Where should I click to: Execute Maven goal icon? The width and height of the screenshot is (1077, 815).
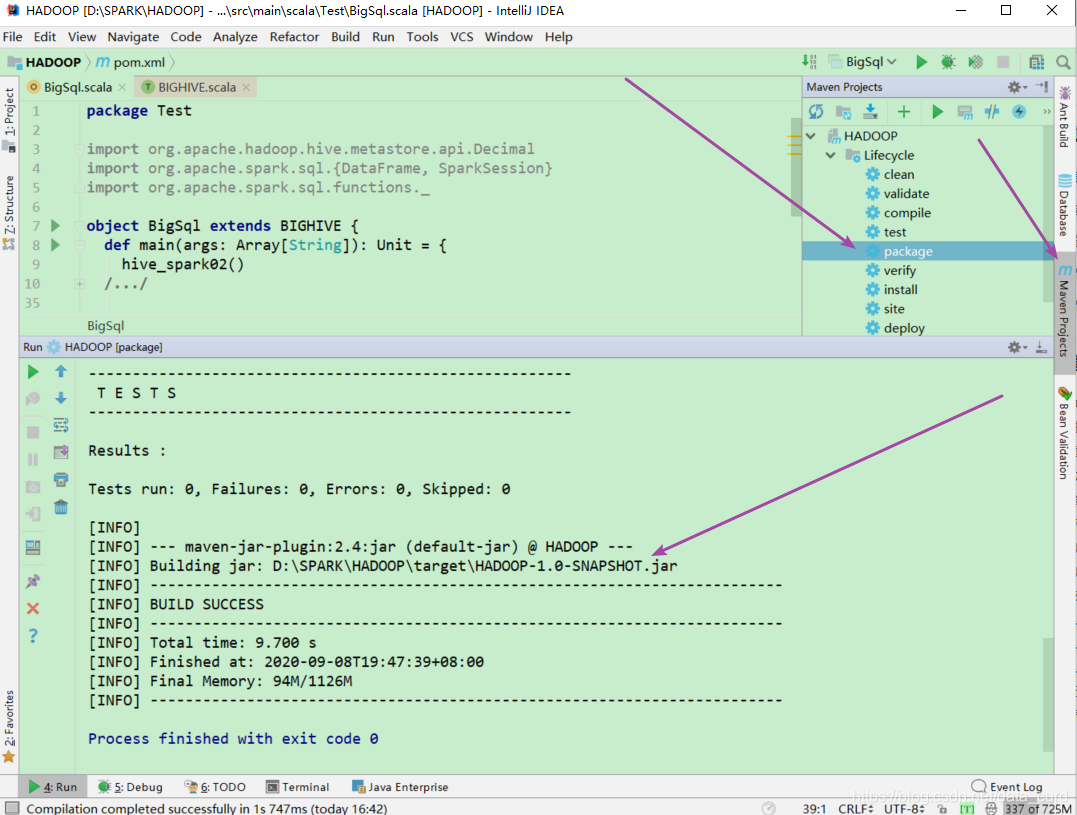(964, 111)
